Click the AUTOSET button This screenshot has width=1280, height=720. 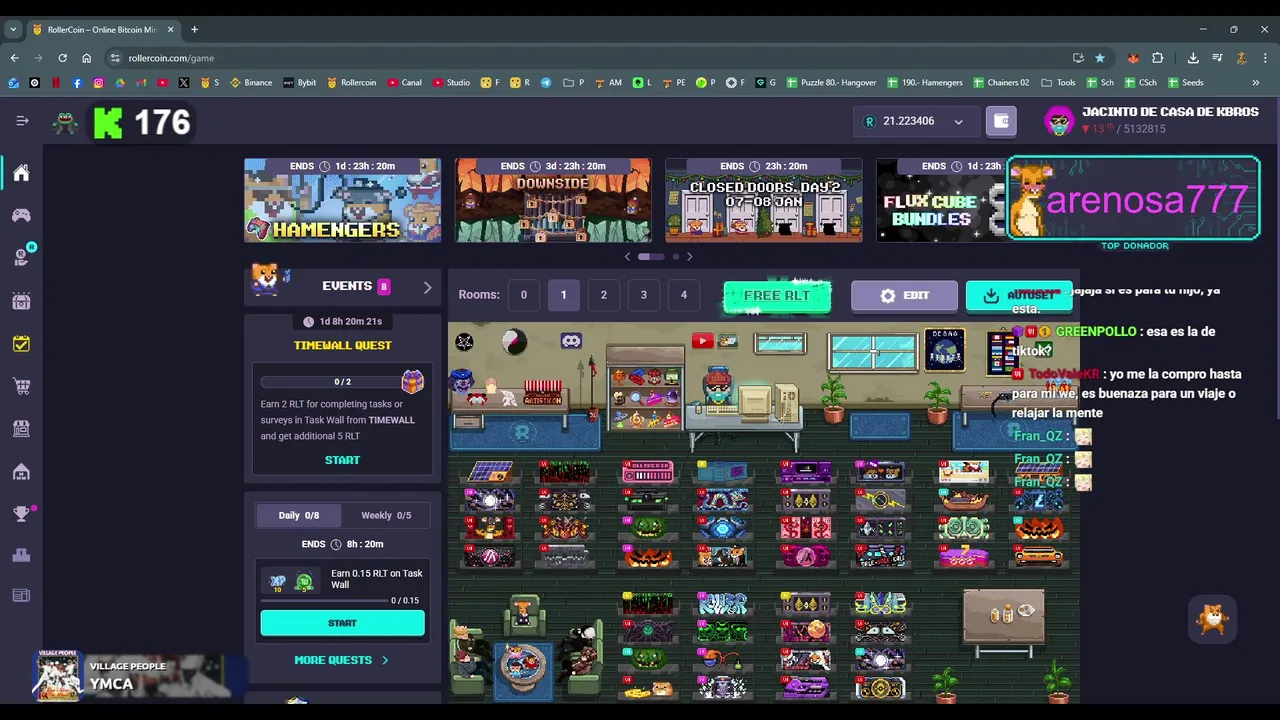[x=1019, y=296]
